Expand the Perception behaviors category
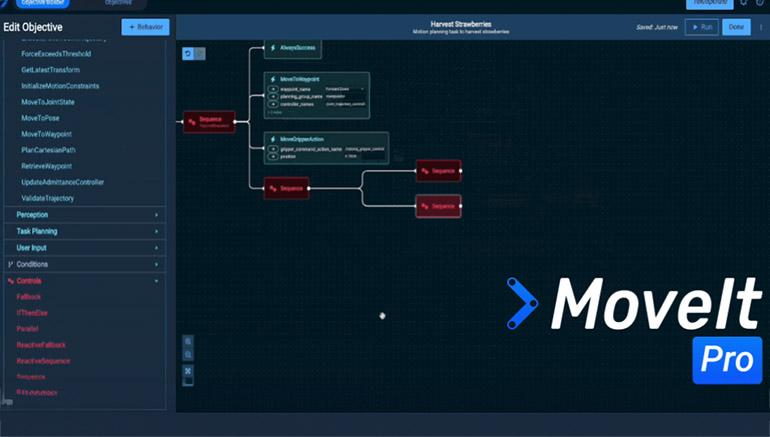770x437 pixels. pyautogui.click(x=85, y=215)
